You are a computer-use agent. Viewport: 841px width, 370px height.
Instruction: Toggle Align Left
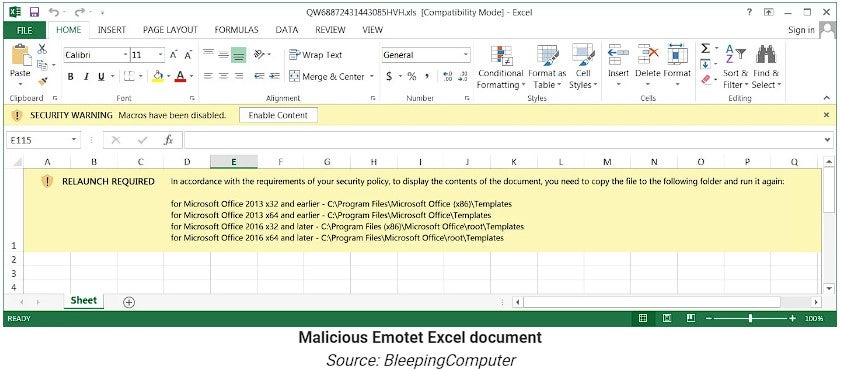pos(208,76)
